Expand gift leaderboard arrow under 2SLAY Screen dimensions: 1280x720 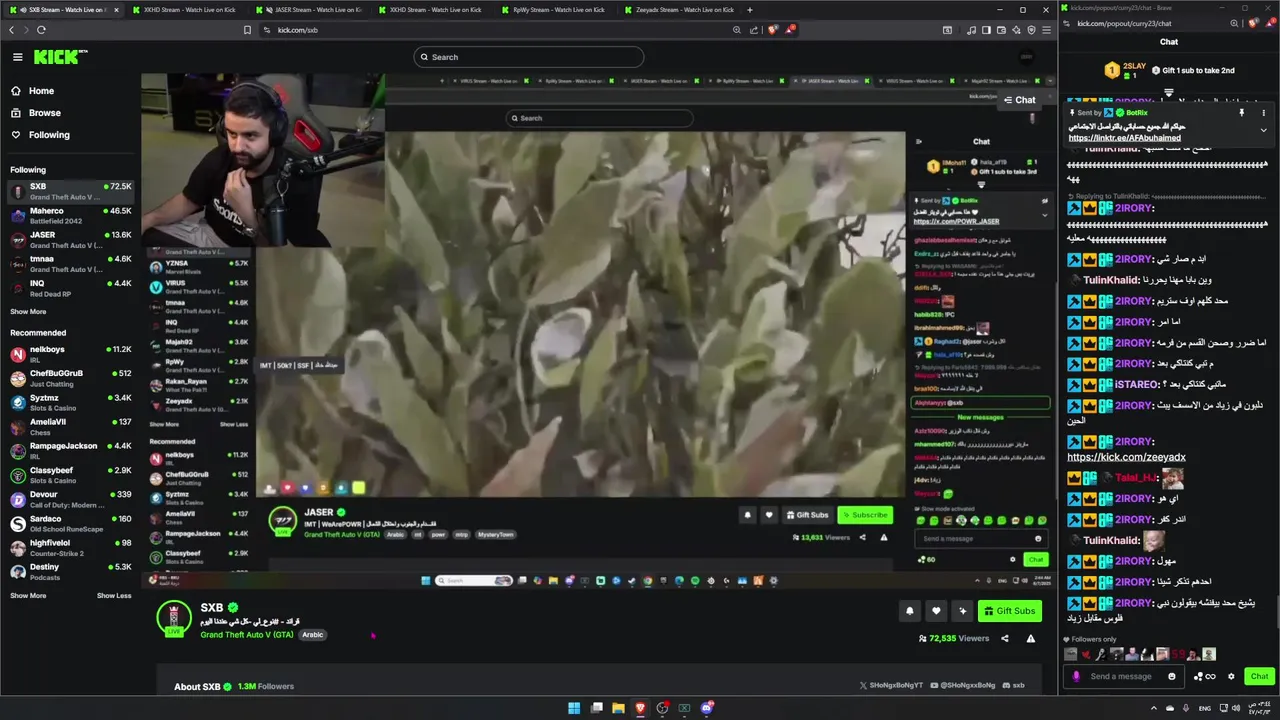pyautogui.click(x=1168, y=92)
